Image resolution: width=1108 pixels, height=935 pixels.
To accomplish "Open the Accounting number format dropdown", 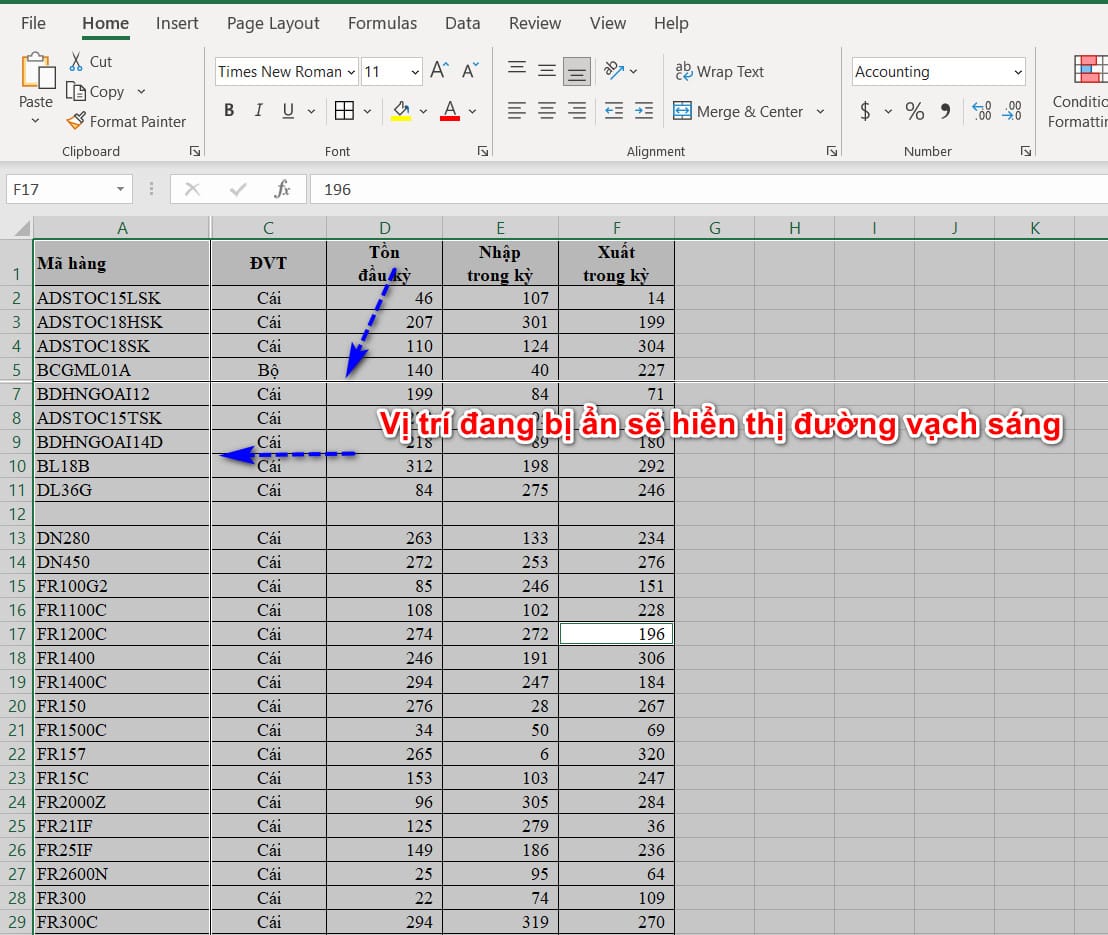I will (x=1018, y=72).
